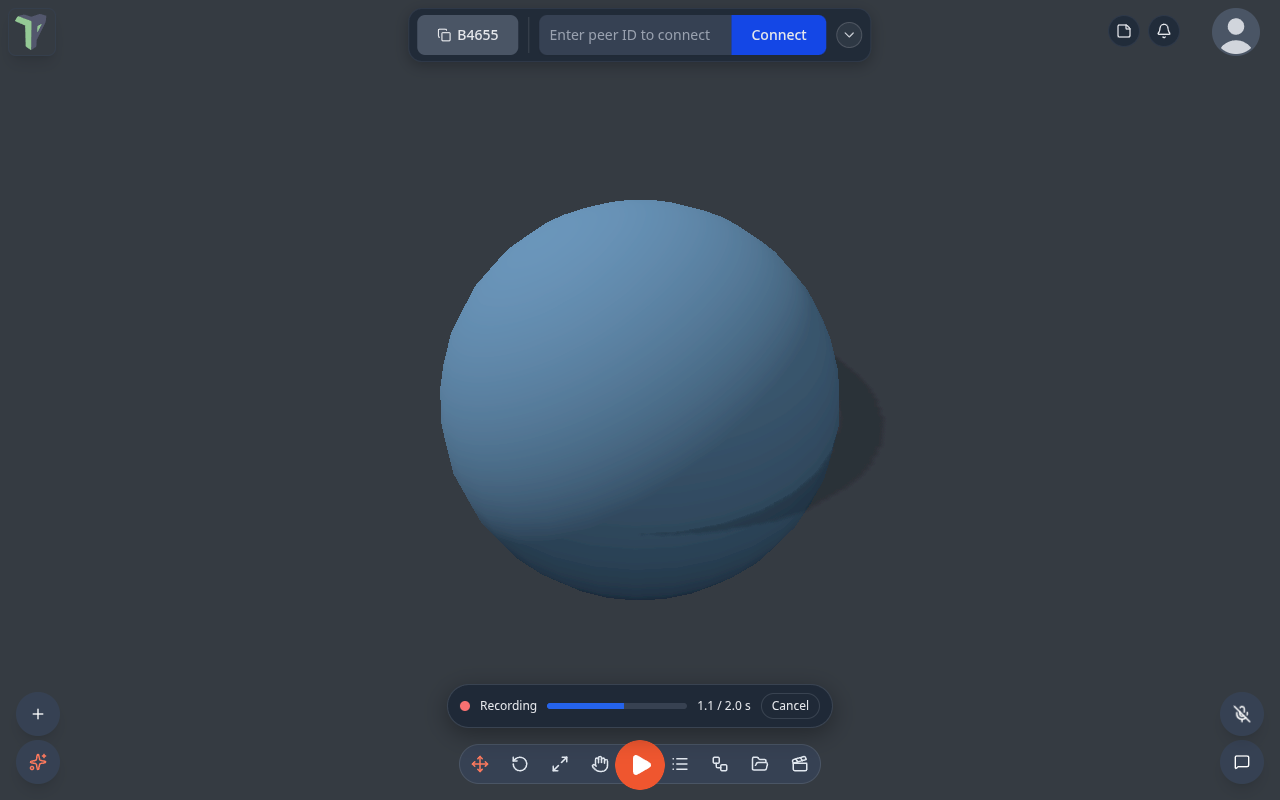Select the hand grab tool
Screen dimensions: 1280x800
600,764
